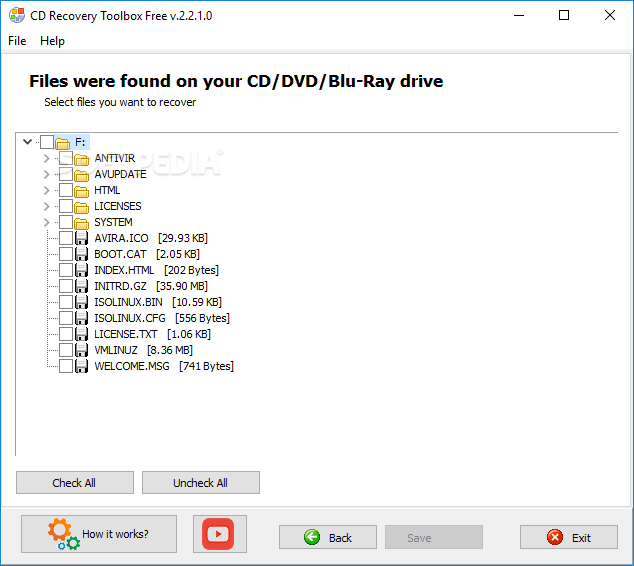Collapse the F: drive tree node

(27, 142)
